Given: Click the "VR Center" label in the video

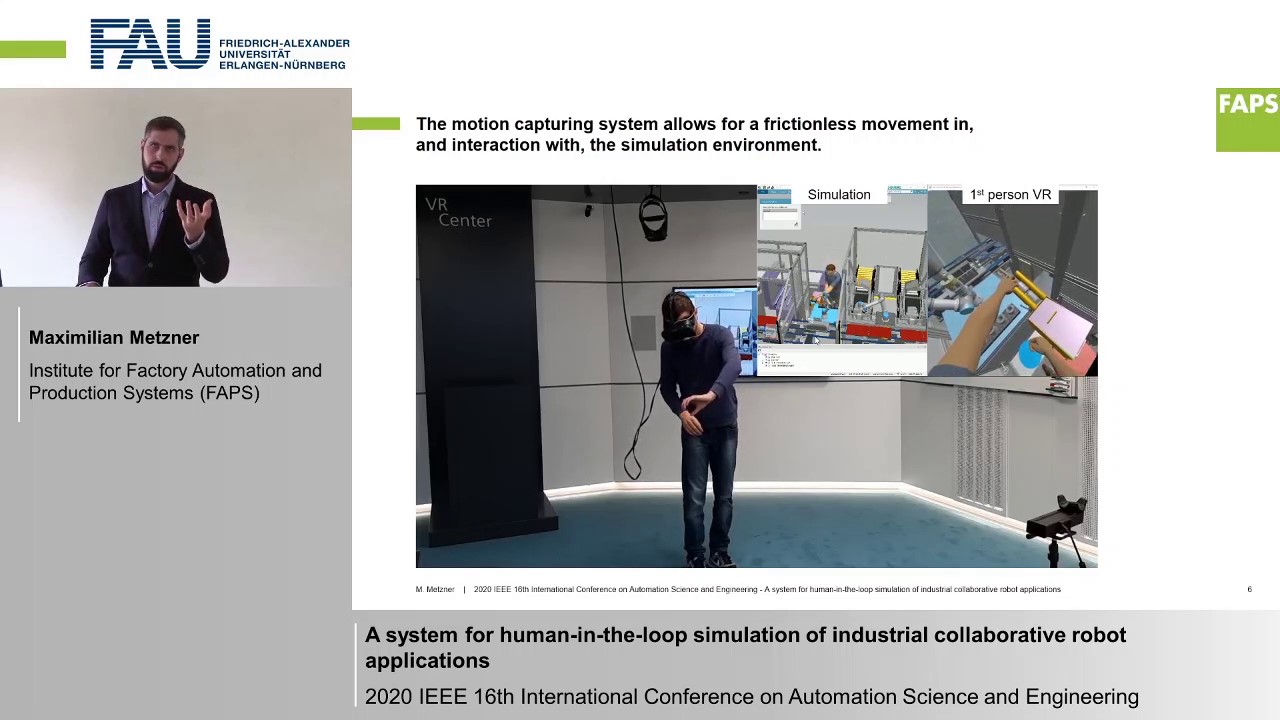Looking at the screenshot, I should point(458,213).
